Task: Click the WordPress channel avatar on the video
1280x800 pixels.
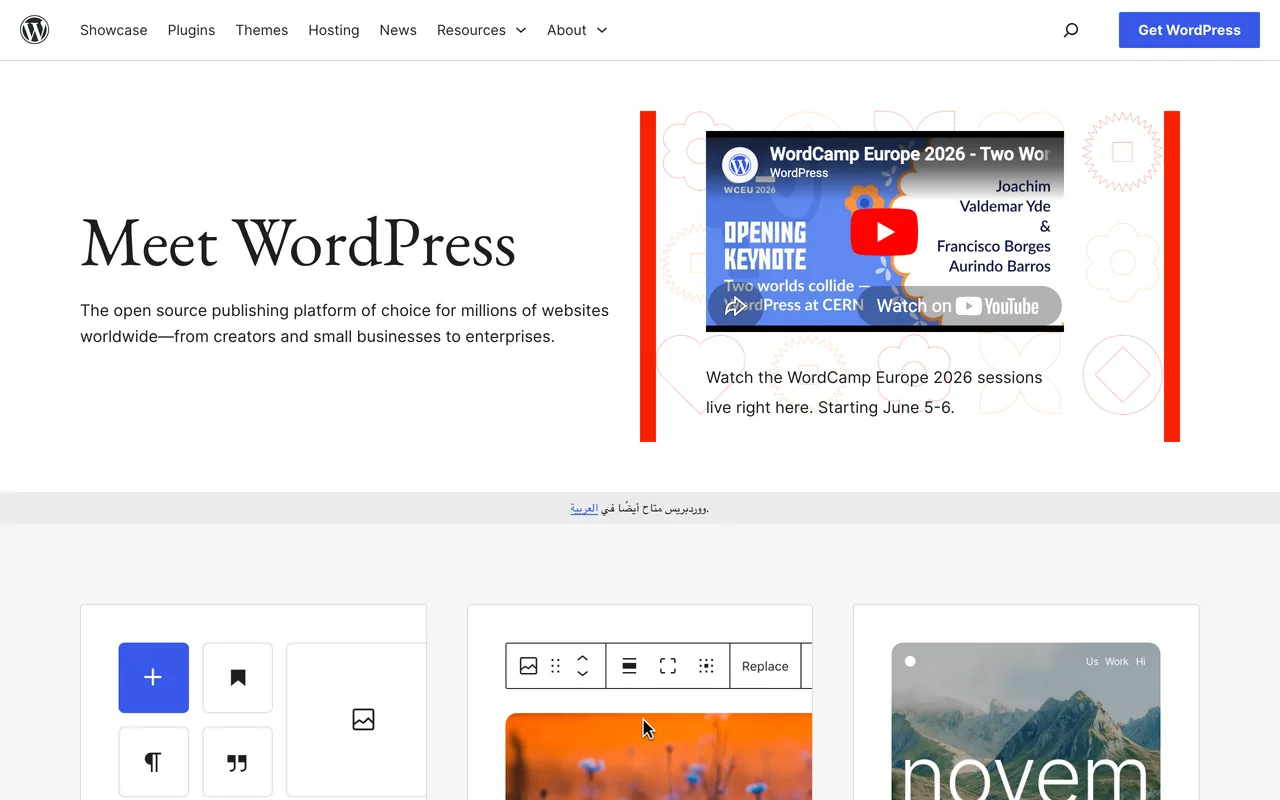Action: point(740,163)
